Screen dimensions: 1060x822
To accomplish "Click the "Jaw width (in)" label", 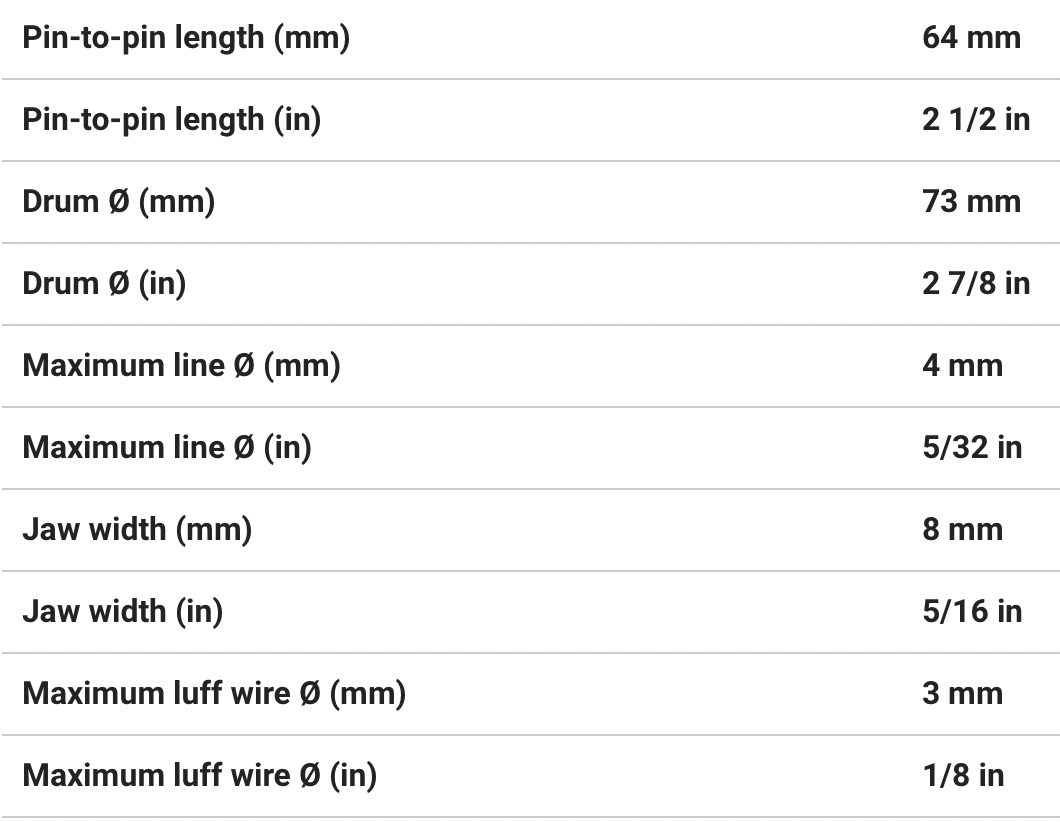I will (x=122, y=612).
